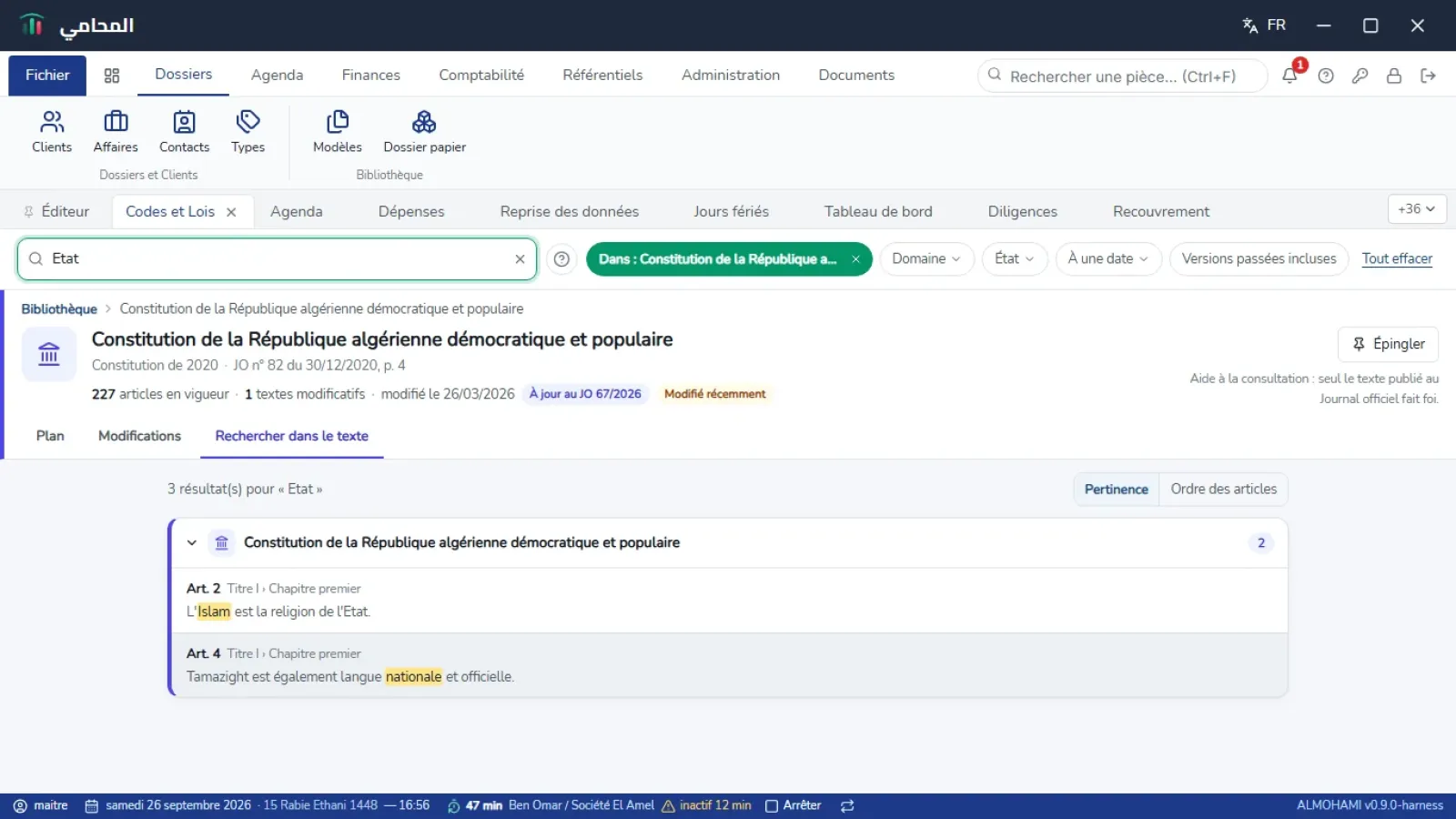Close the Codes et Lois tab
Screen dimensions: 1456x819
click(231, 212)
